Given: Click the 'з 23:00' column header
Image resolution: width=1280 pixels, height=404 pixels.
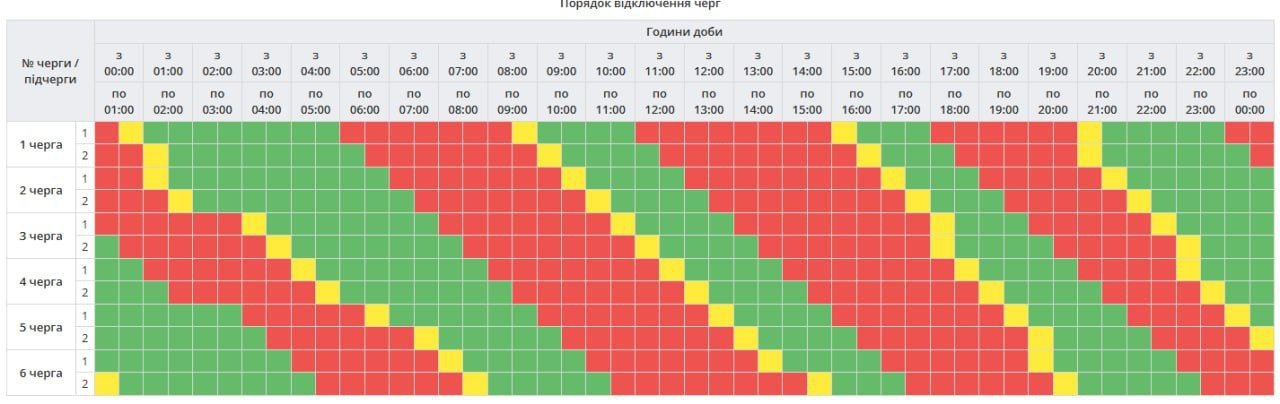Looking at the screenshot, I should point(1249,63).
